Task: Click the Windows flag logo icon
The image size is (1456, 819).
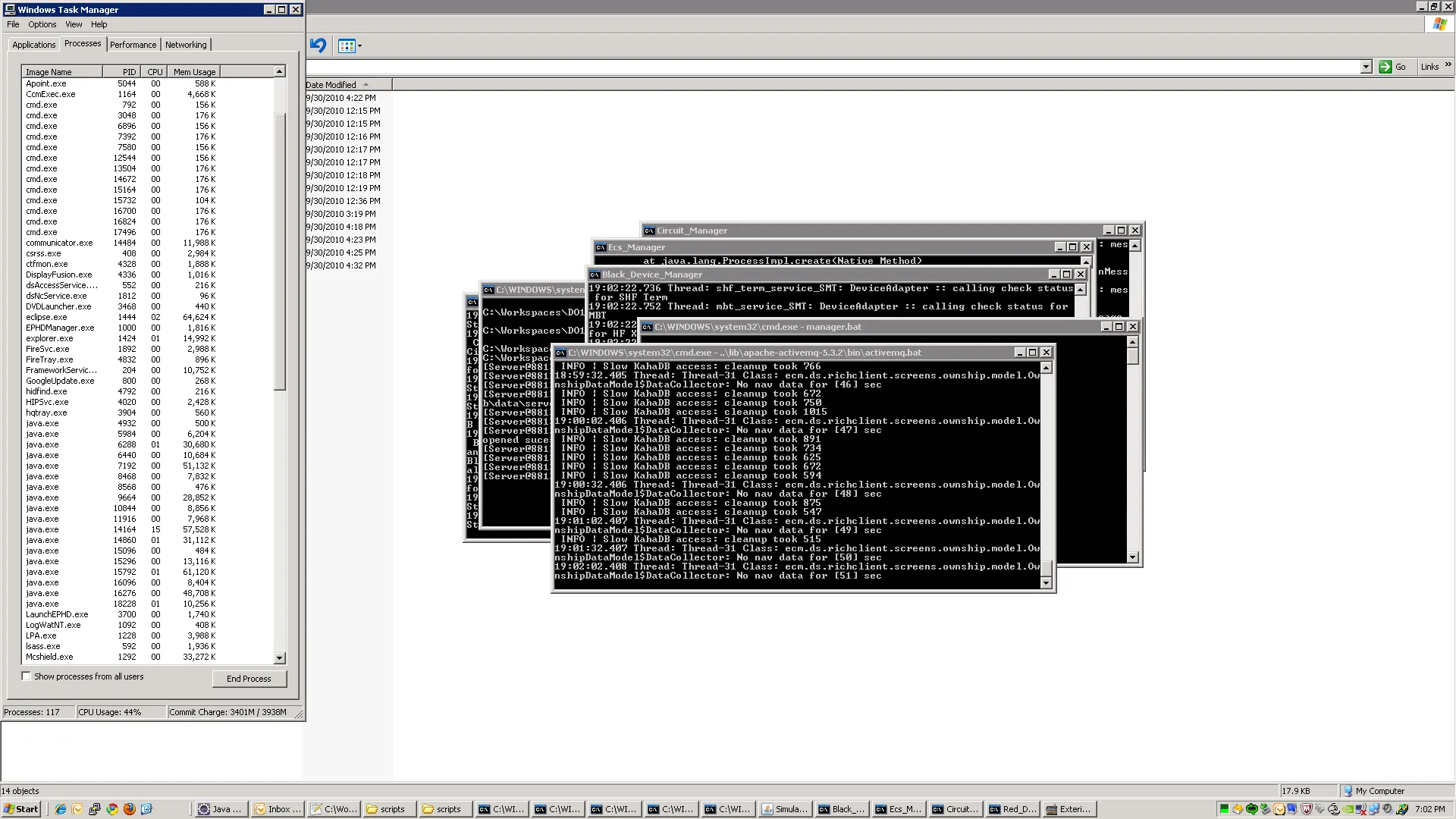Action: (x=1439, y=24)
